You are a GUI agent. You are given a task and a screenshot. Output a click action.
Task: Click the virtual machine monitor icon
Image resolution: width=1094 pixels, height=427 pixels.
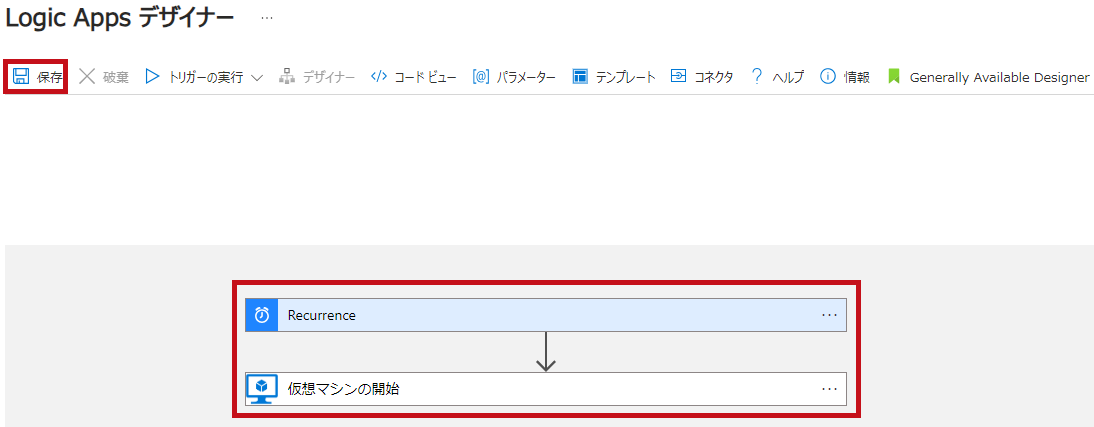262,389
